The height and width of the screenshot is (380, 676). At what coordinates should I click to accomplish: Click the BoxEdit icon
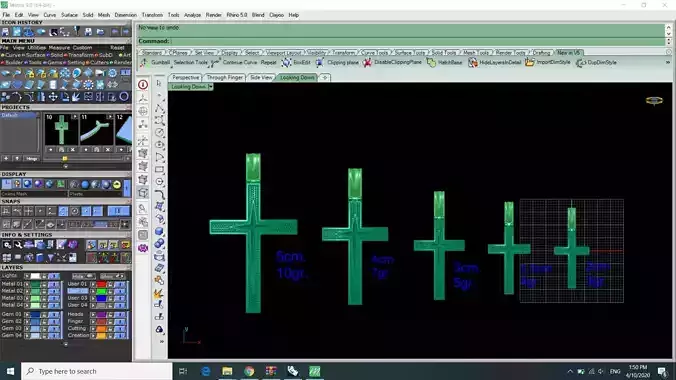tap(286, 63)
